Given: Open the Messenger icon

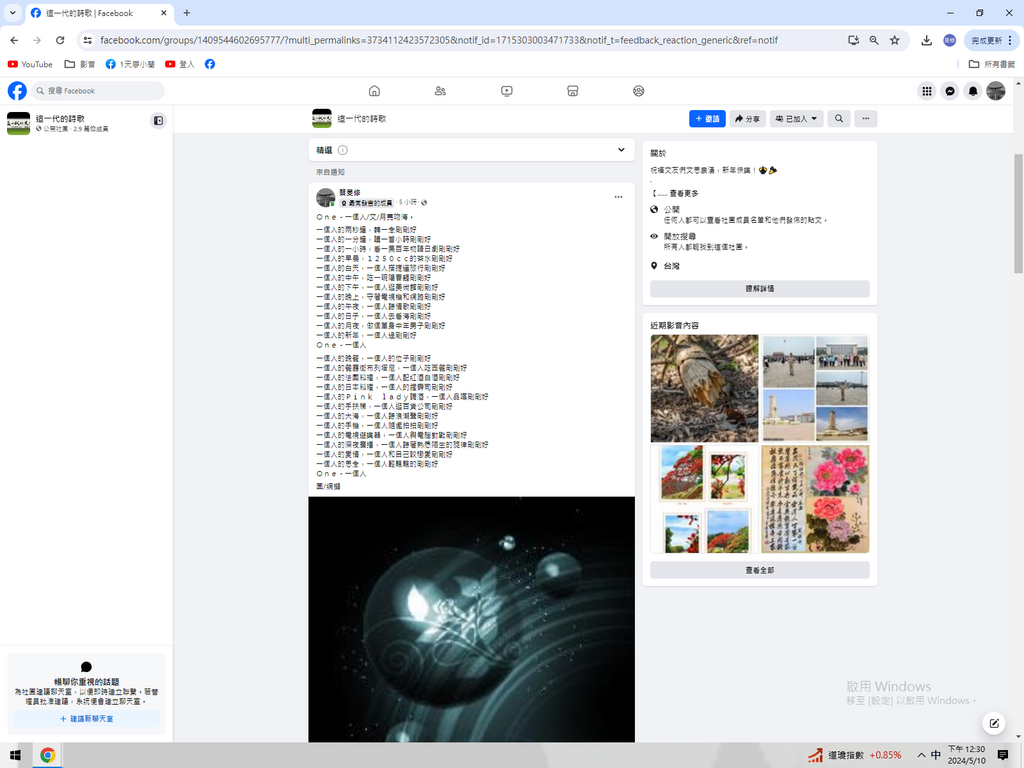Looking at the screenshot, I should pos(950,91).
